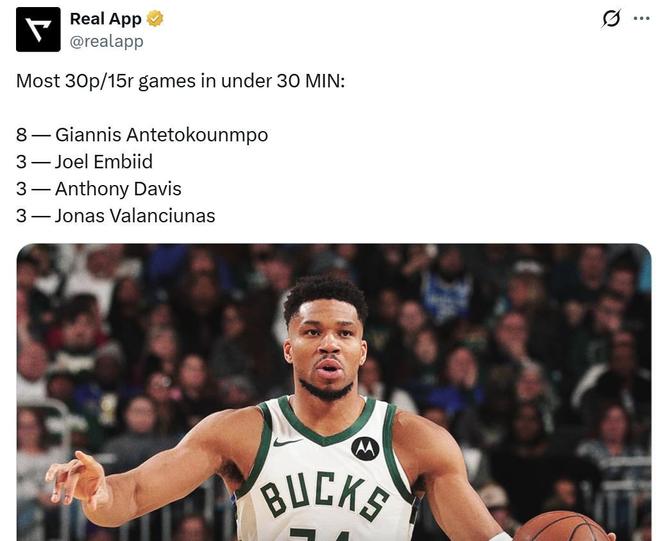Click the Joel Embiid stat line
This screenshot has height=541, width=660.
(84, 162)
